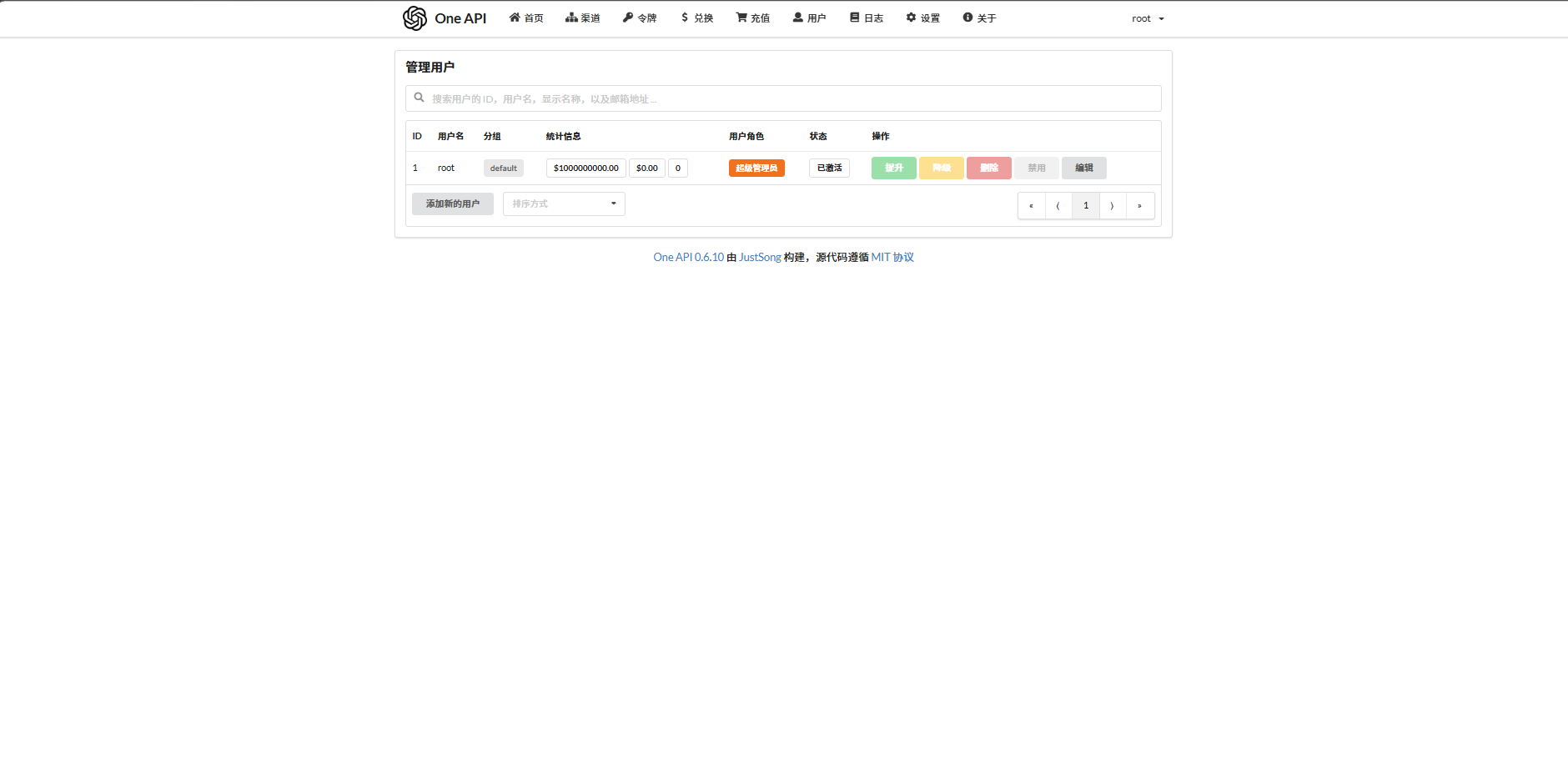
Task: Open 充值 top-up with cart icon
Action: 753,18
